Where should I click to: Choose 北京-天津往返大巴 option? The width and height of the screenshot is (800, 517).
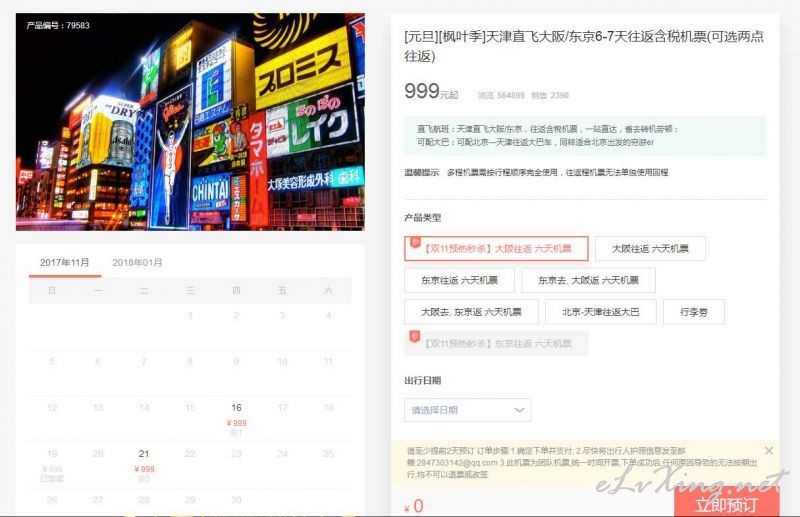coord(601,312)
